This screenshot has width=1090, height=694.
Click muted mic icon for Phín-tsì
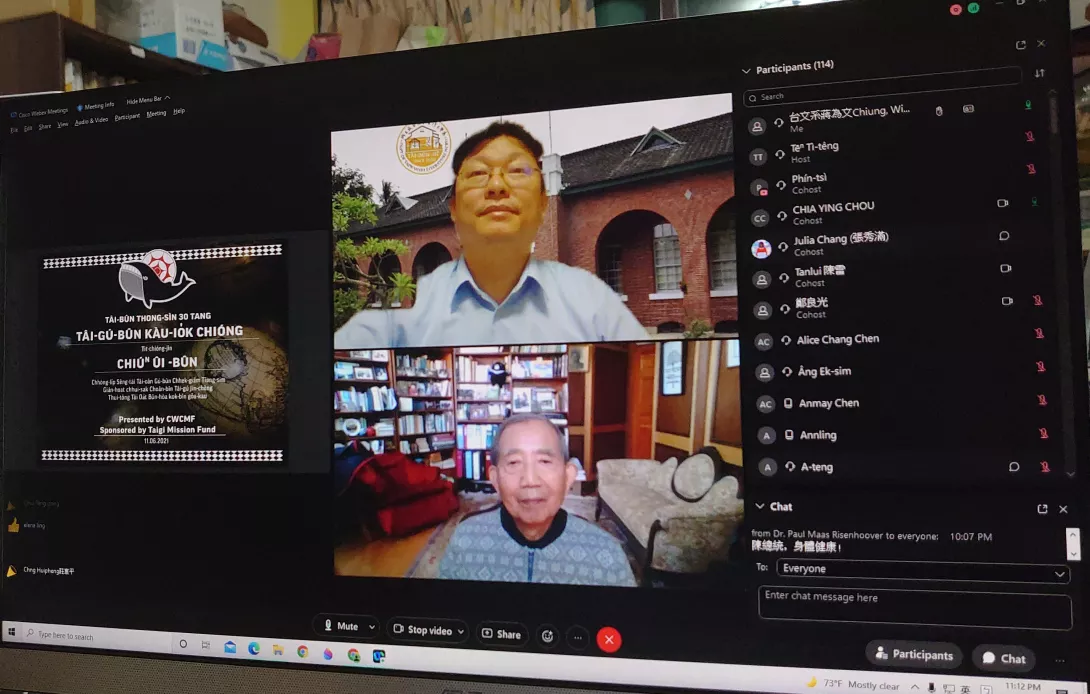click(x=1031, y=169)
